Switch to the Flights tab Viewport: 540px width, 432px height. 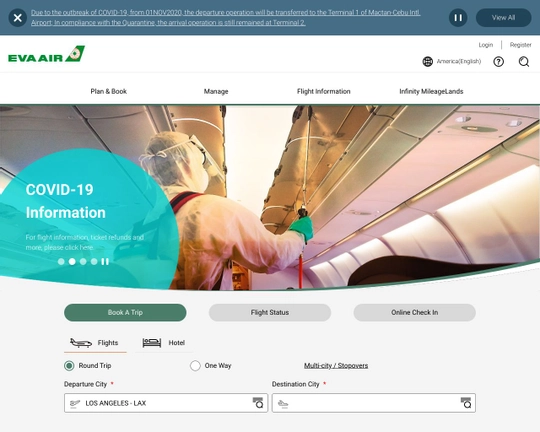(x=95, y=343)
